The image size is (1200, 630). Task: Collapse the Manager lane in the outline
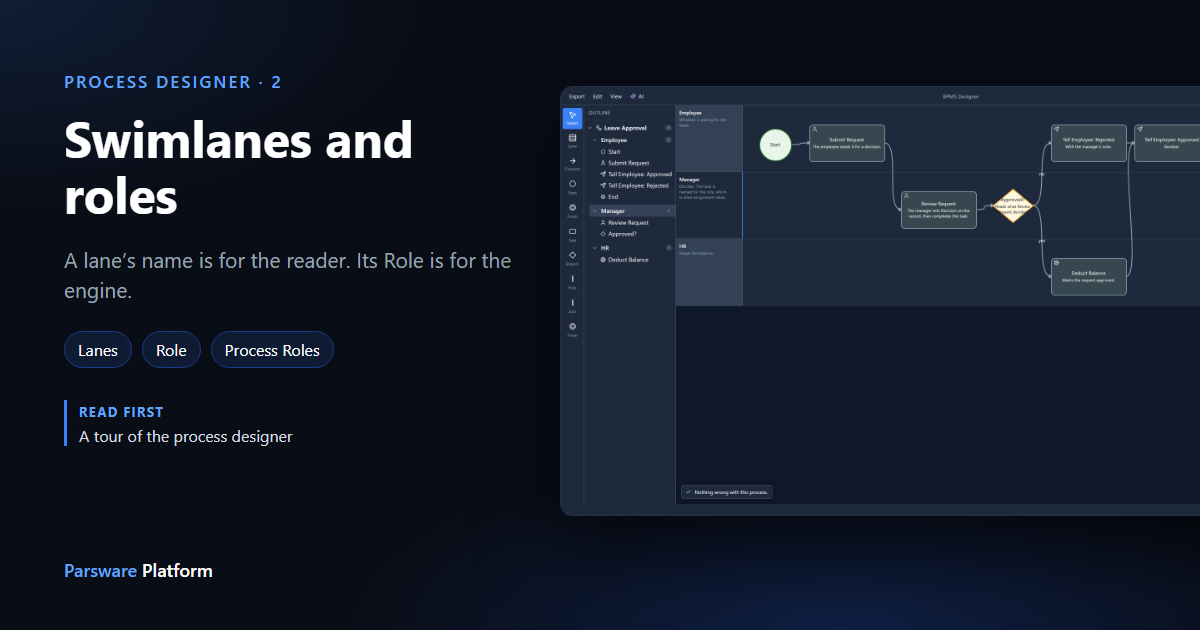[x=594, y=211]
